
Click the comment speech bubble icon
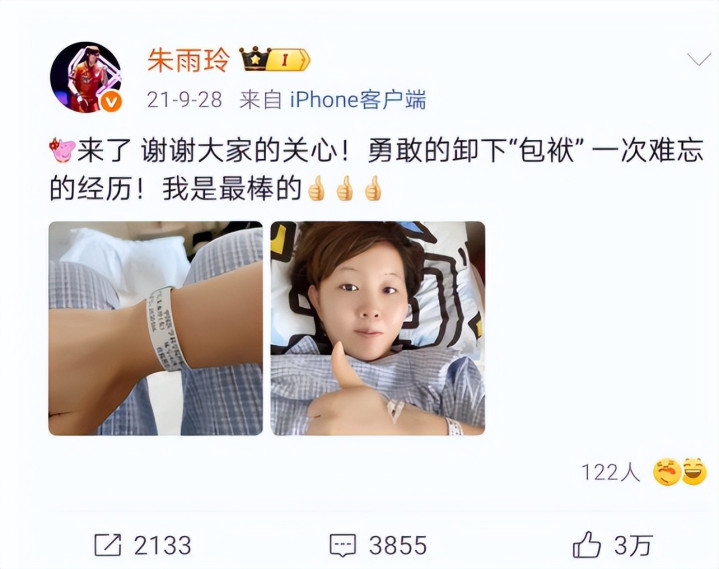[x=343, y=546]
